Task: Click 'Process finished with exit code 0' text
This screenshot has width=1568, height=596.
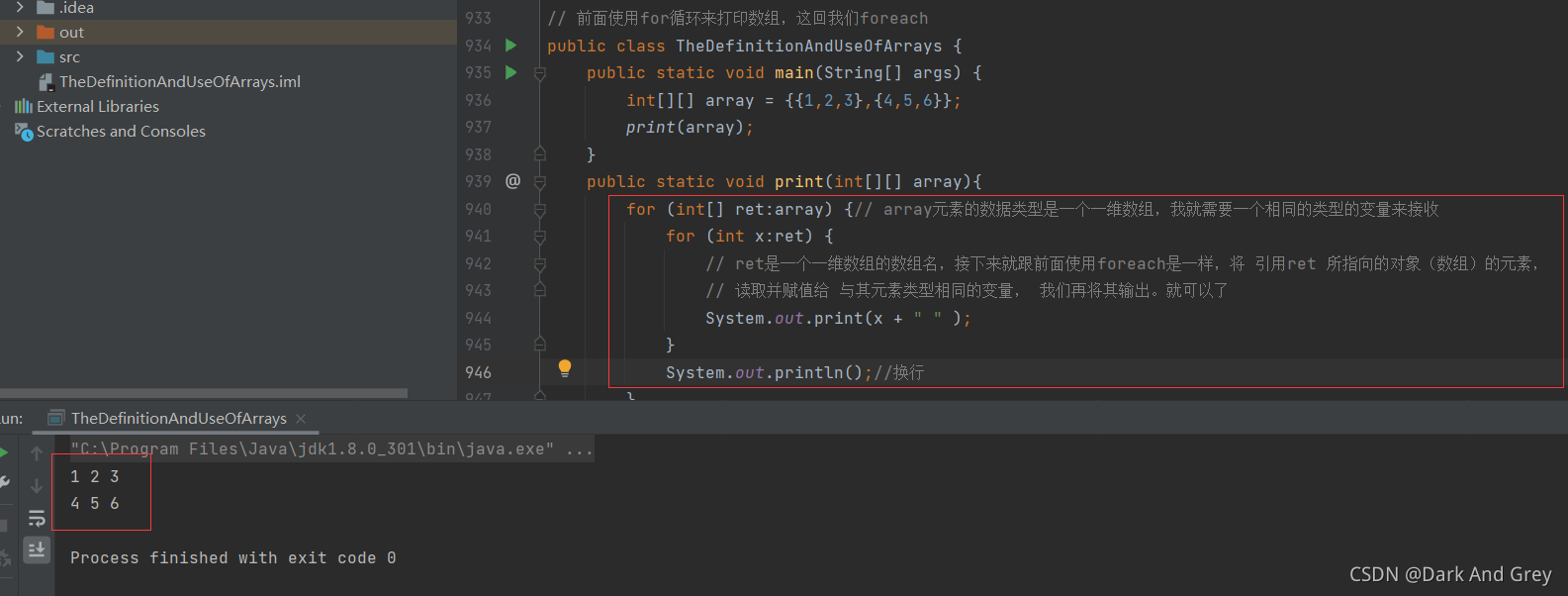Action: pyautogui.click(x=233, y=558)
